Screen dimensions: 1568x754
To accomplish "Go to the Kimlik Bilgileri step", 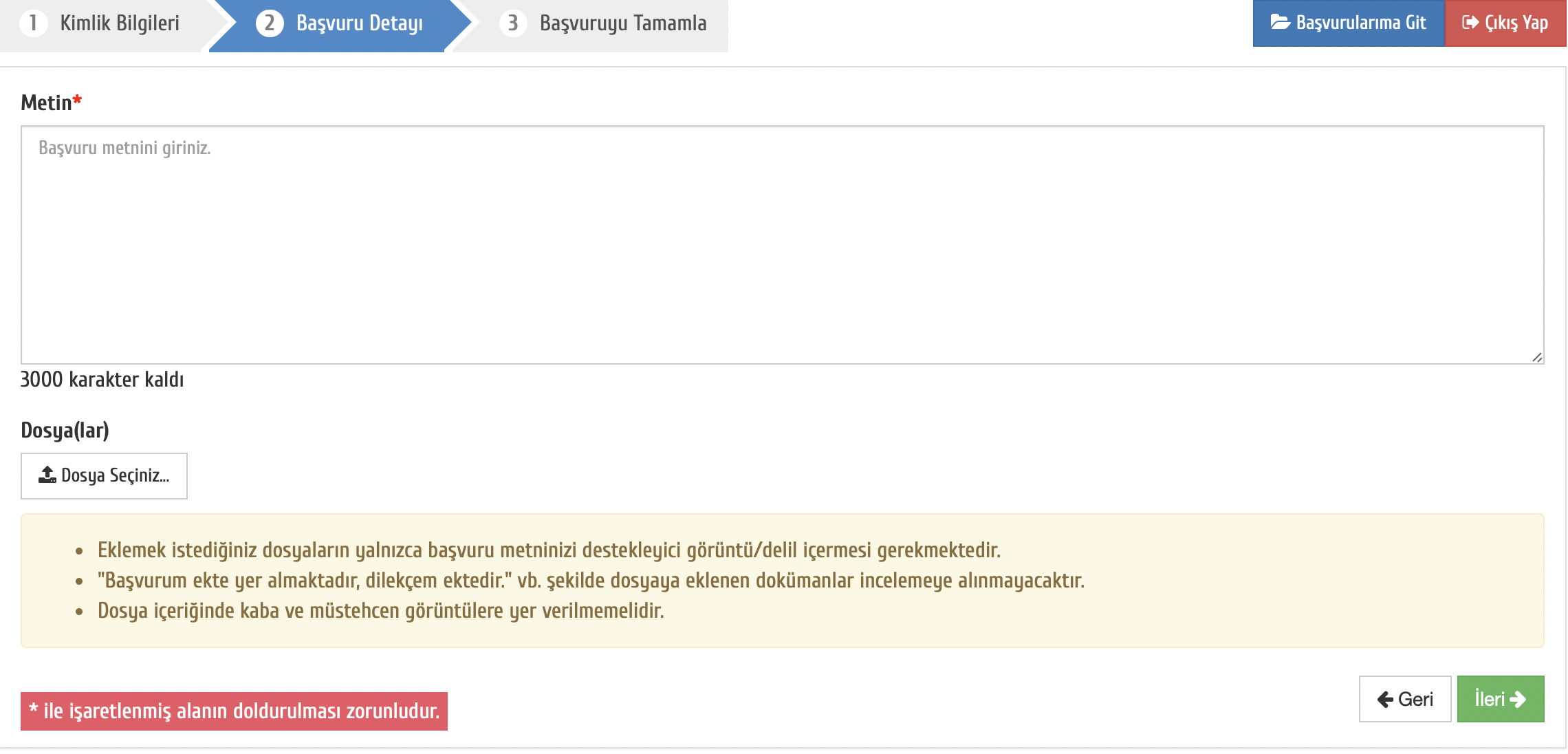I will click(120, 23).
